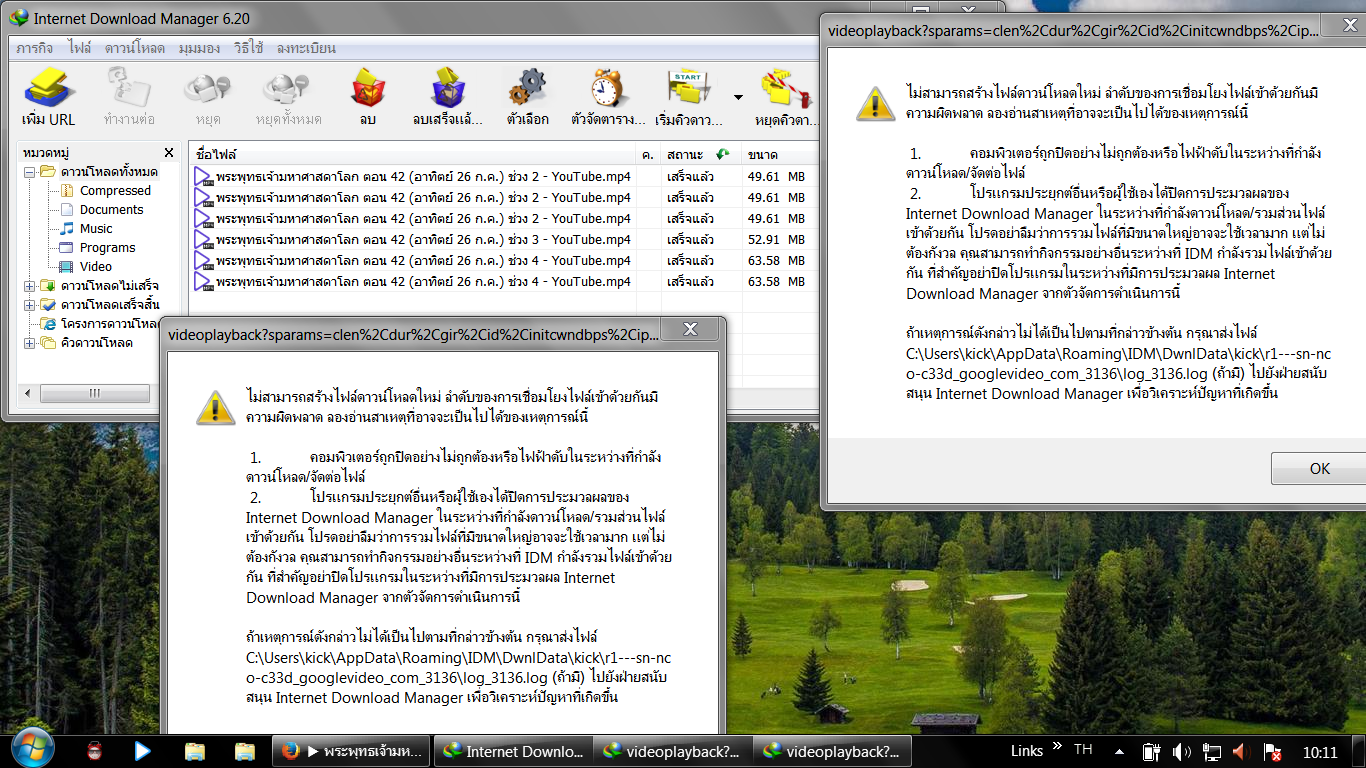
Task: Select the คิวดาวน์โหลด queue folder label
Action: pyautogui.click(x=96, y=343)
